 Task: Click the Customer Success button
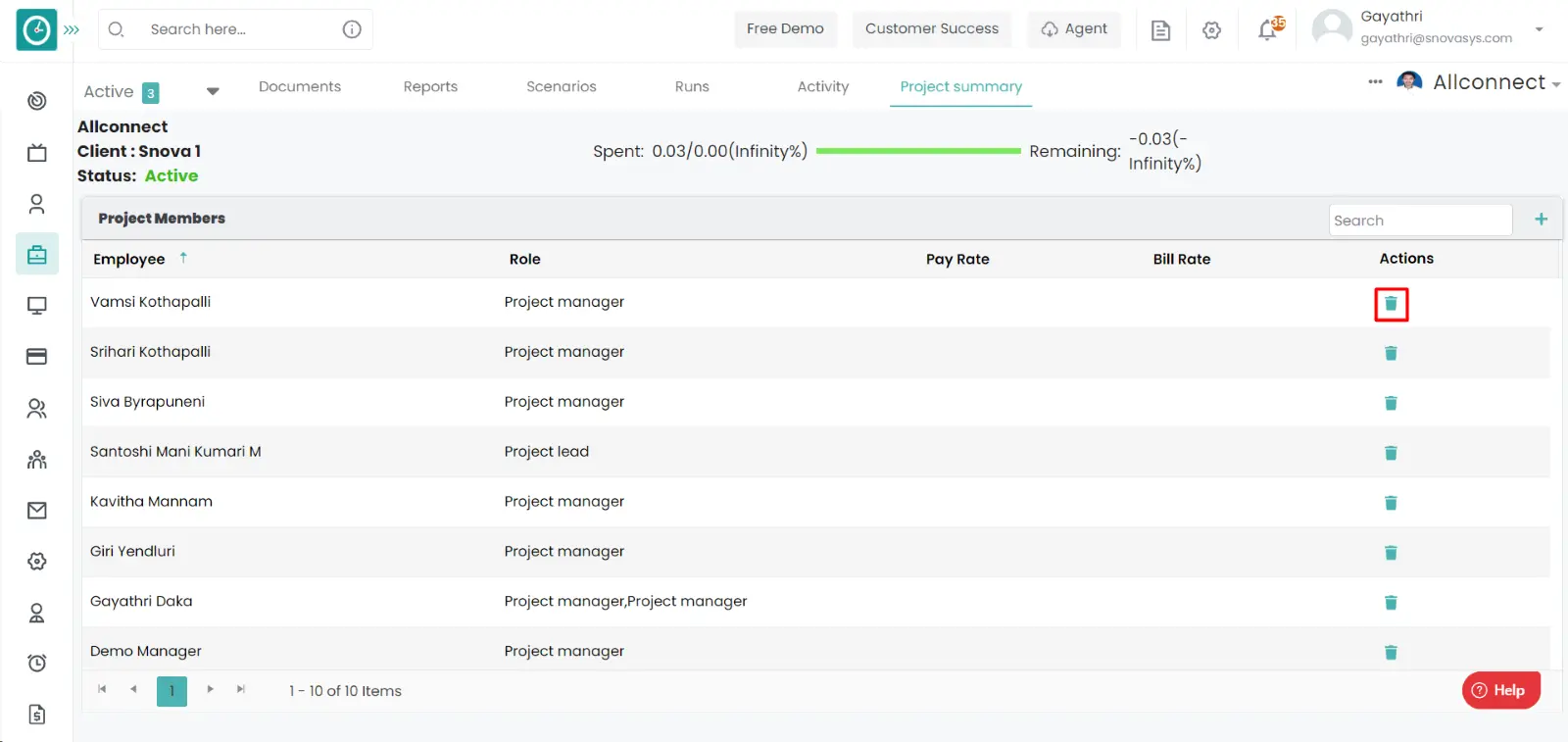(x=931, y=29)
